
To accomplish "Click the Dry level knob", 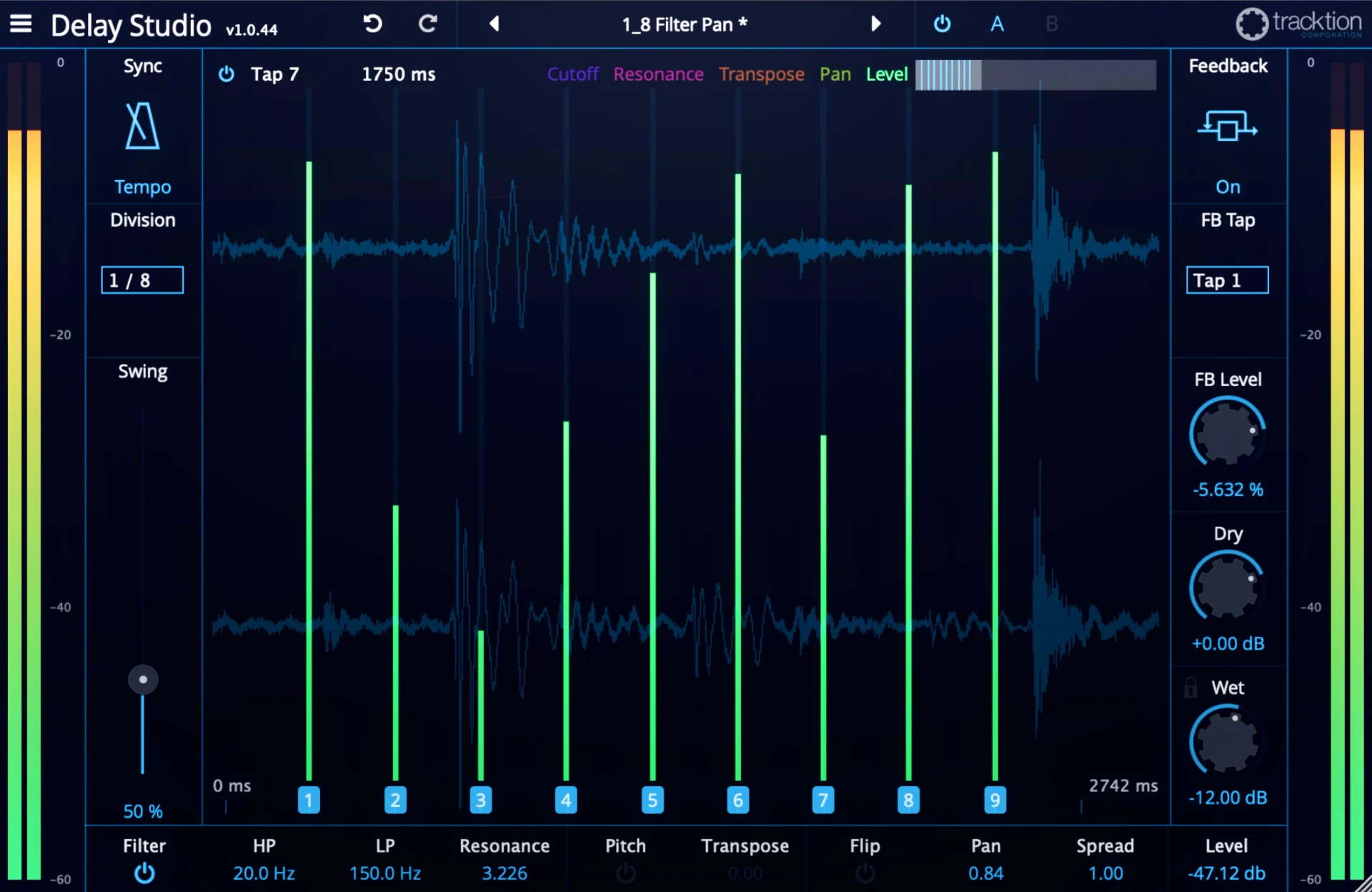I will (x=1228, y=587).
